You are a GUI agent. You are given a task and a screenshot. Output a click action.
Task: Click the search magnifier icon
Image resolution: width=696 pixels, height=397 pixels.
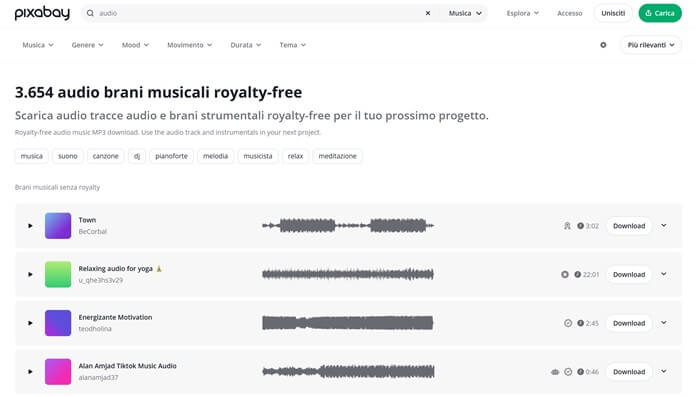coord(90,13)
